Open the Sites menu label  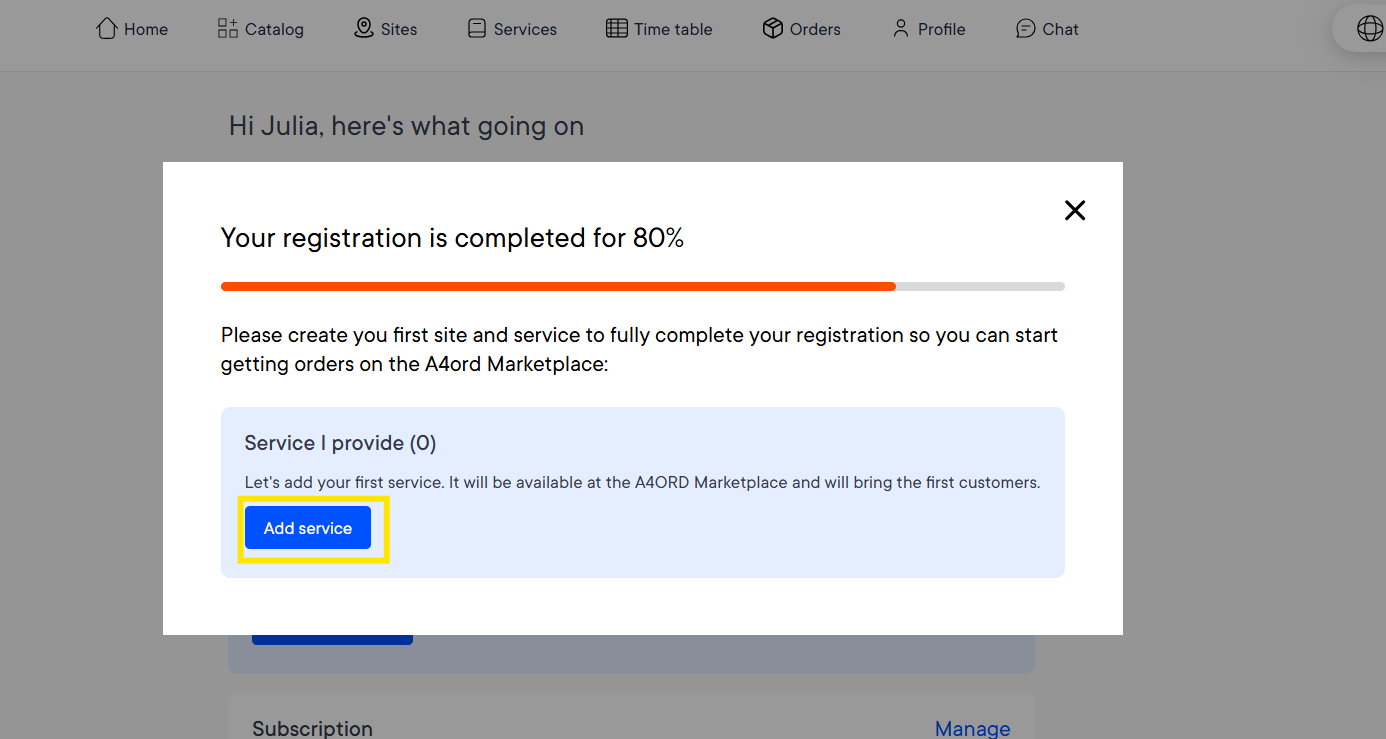tap(399, 29)
